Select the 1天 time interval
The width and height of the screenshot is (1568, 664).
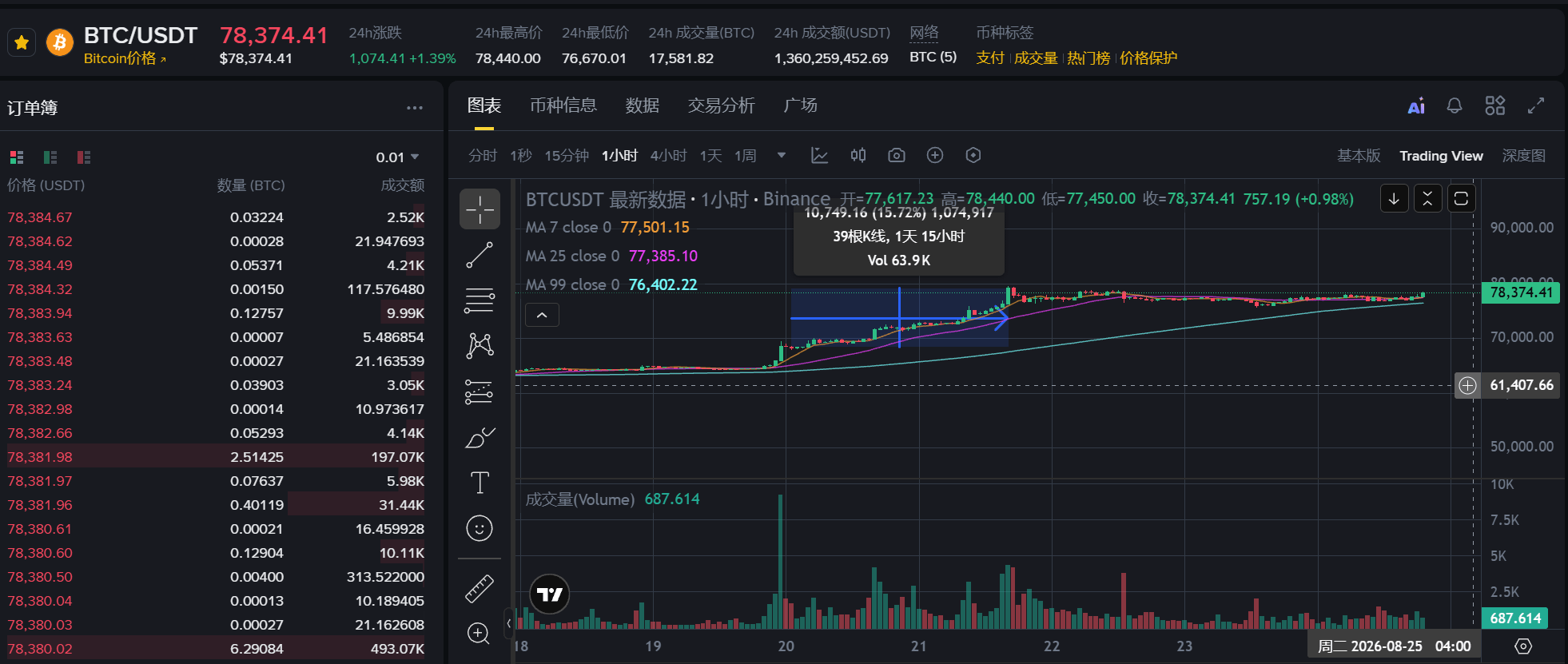[711, 156]
